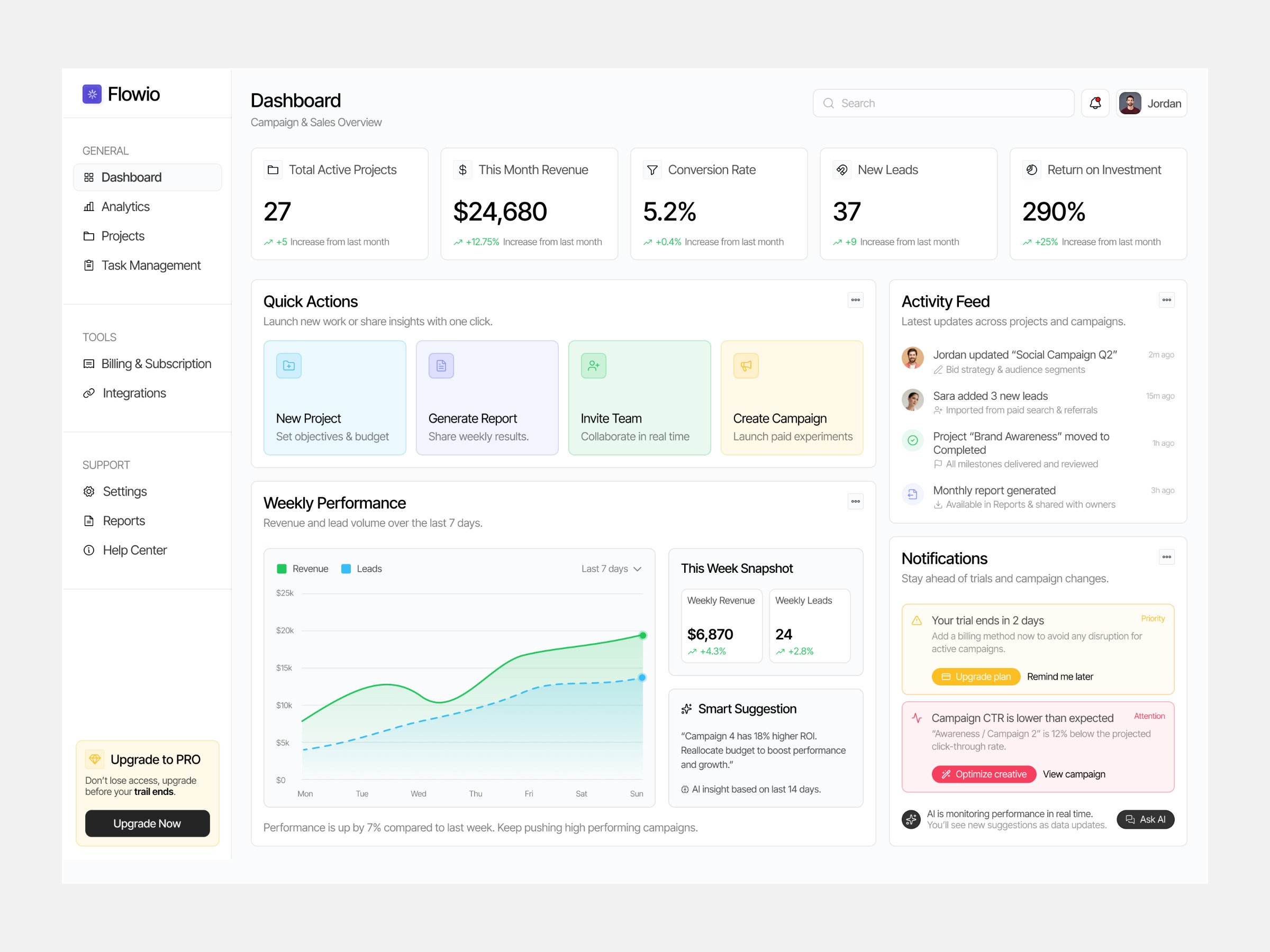Click the New Project quick action icon
The width and height of the screenshot is (1270, 952).
[x=289, y=365]
